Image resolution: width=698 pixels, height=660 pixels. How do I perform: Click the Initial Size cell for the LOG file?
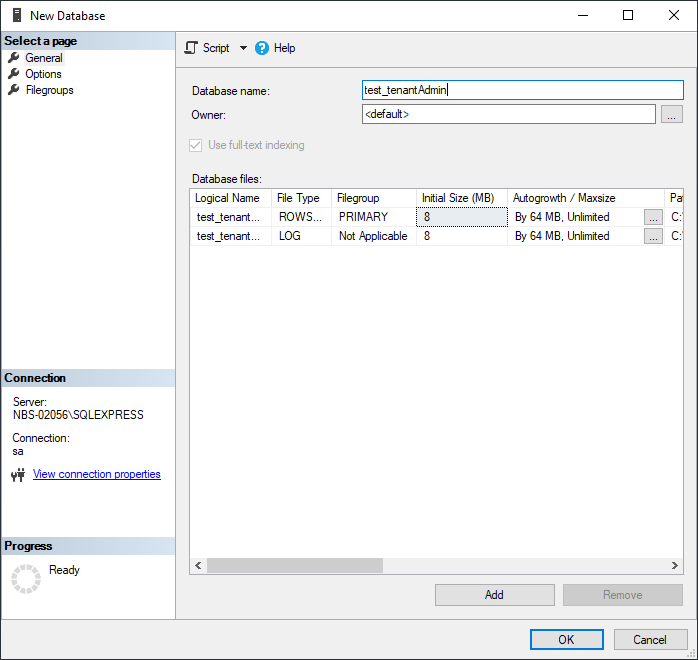point(461,236)
